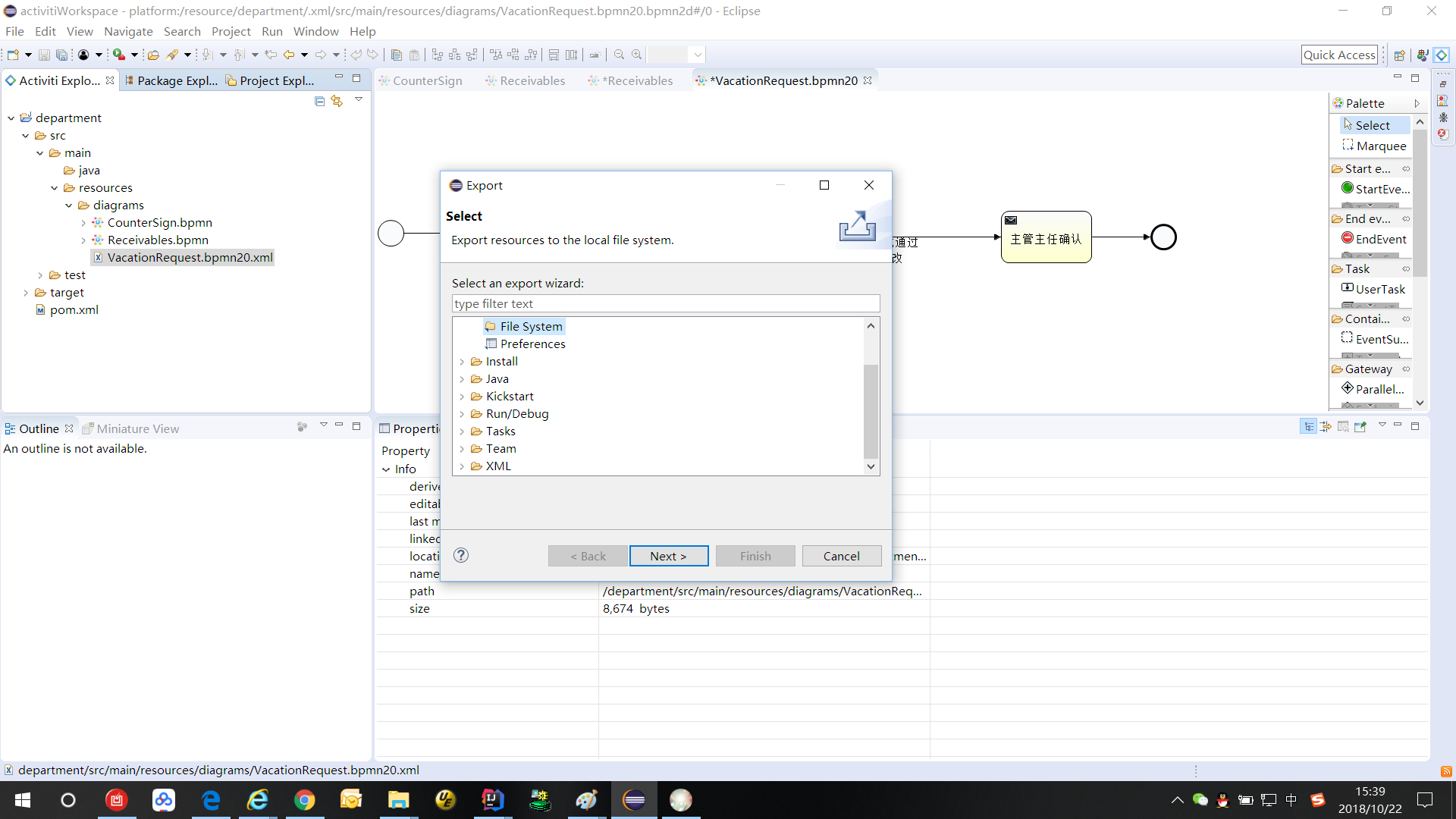This screenshot has width=1456, height=819.
Task: Open the Navigate menu
Action: click(x=128, y=31)
